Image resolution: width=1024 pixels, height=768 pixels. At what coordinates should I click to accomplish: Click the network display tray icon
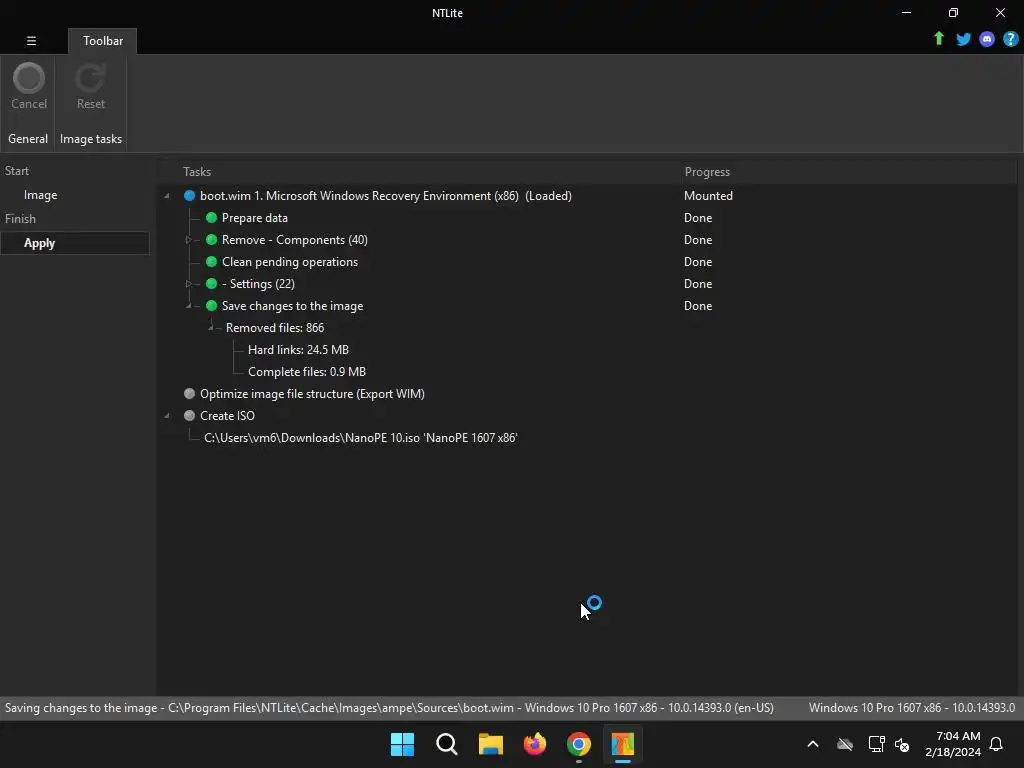coord(876,744)
